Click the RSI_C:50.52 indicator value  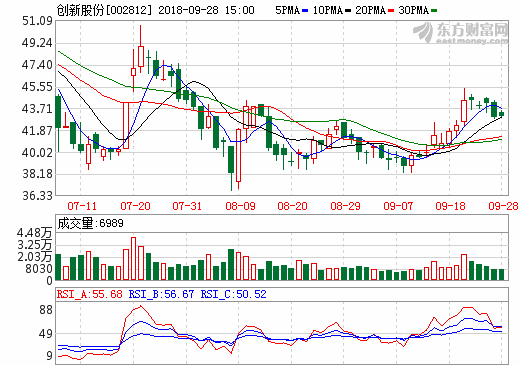click(234, 294)
